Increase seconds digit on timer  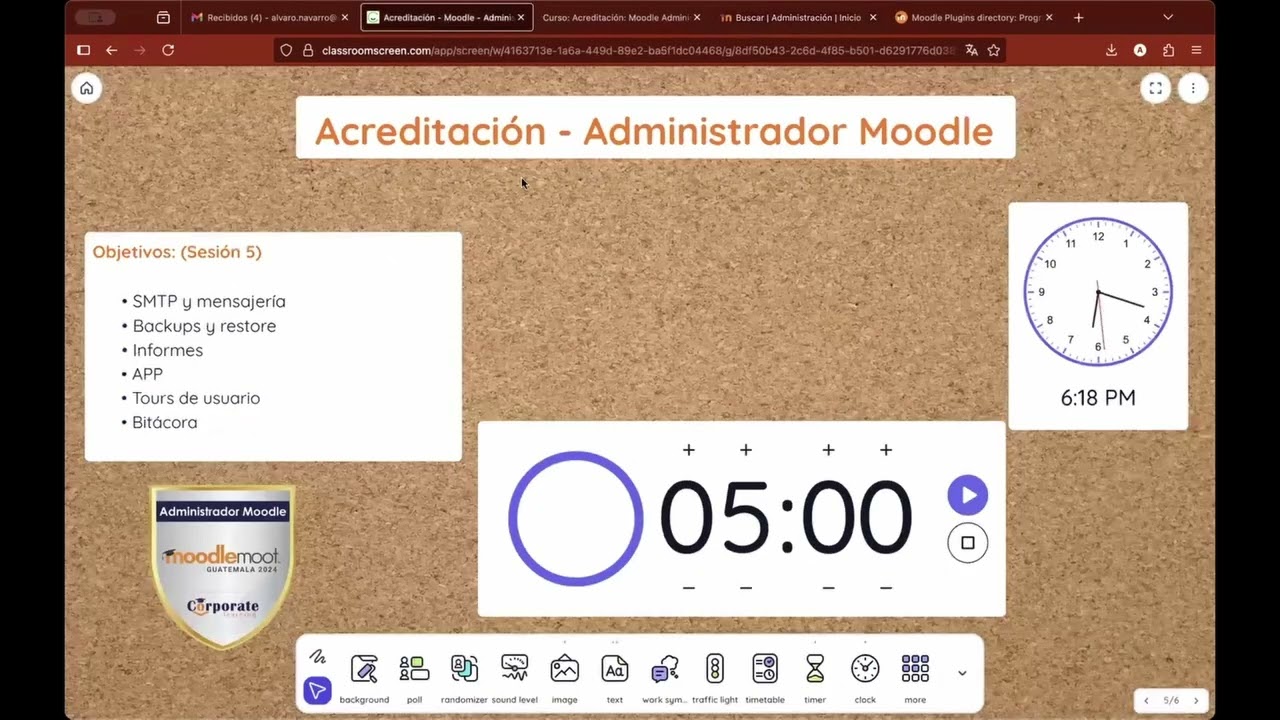[886, 451]
